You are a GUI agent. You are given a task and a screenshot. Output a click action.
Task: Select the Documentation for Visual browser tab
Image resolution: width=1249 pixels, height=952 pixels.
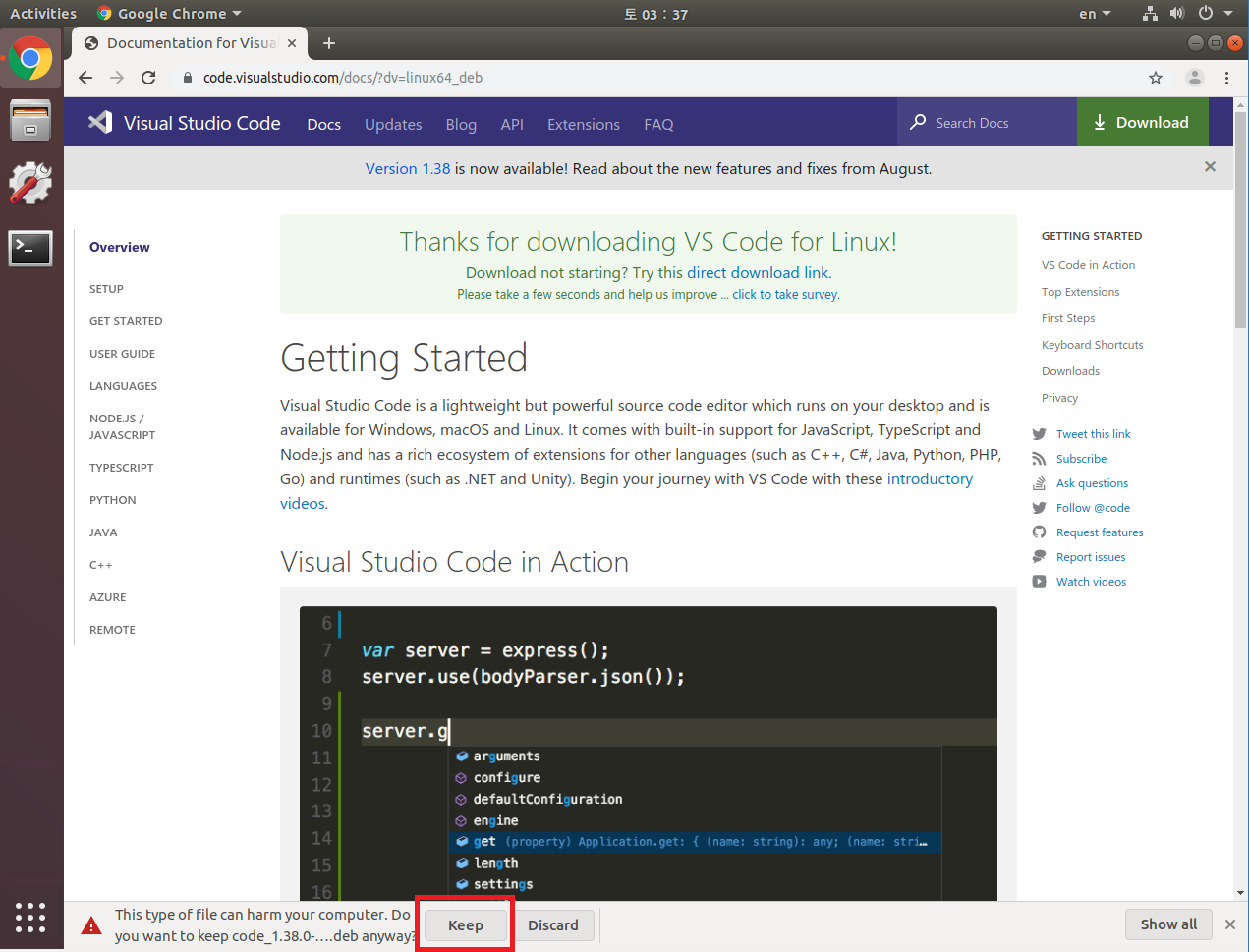coord(190,43)
